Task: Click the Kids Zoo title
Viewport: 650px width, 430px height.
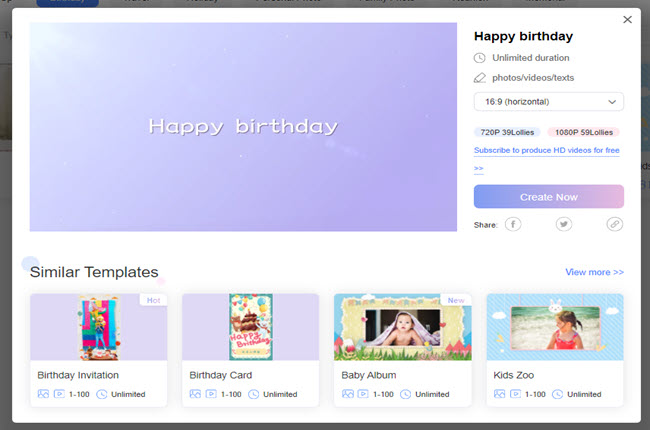Action: tap(513, 375)
